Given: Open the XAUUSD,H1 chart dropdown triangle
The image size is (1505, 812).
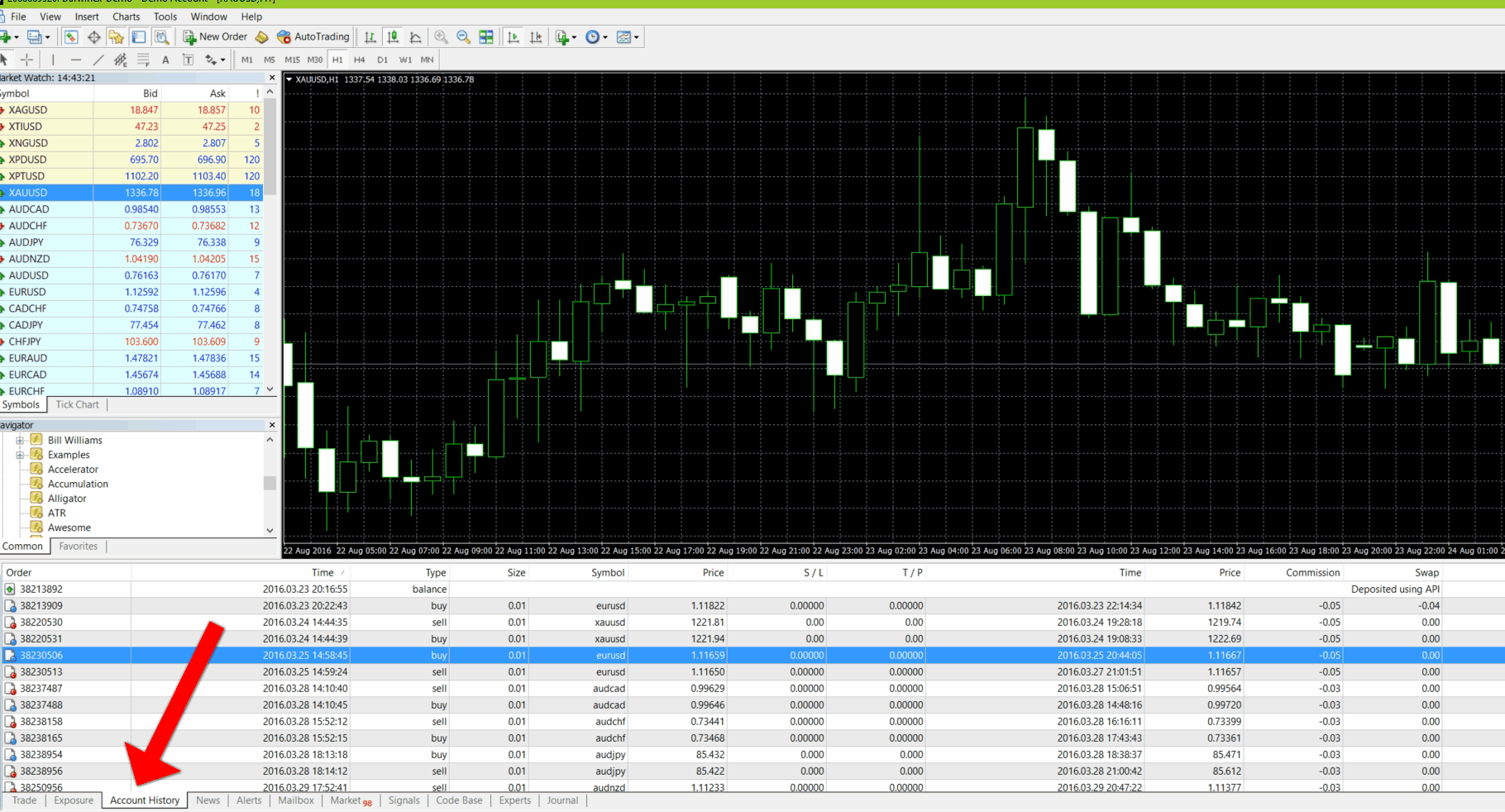Looking at the screenshot, I should click(x=289, y=79).
